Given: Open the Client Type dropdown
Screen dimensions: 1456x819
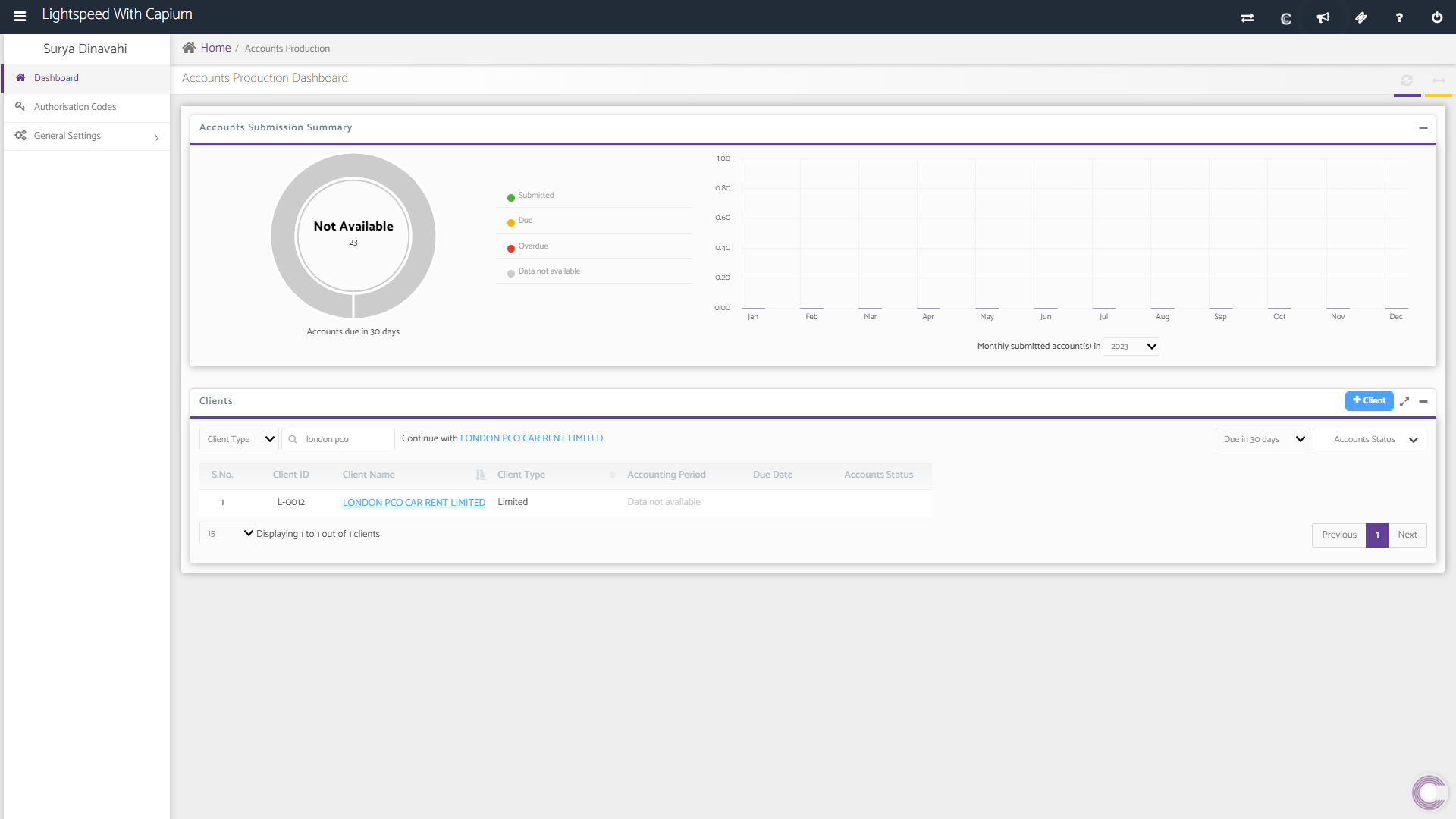Looking at the screenshot, I should pyautogui.click(x=240, y=439).
